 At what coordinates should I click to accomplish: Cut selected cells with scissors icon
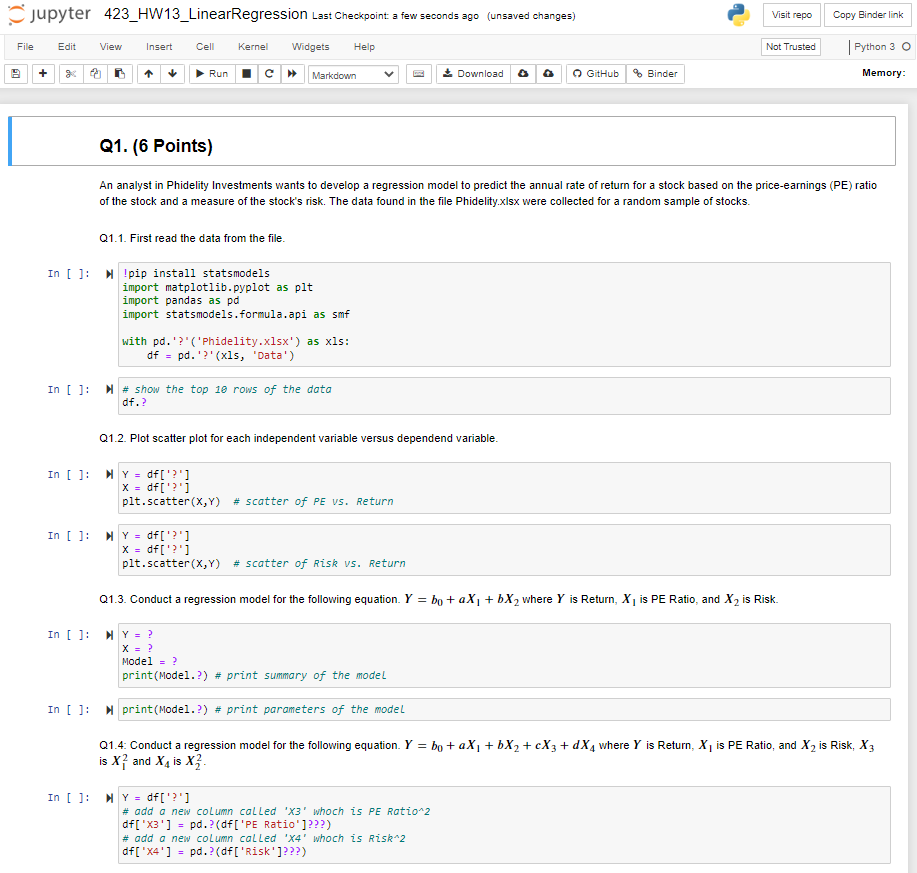tap(71, 74)
